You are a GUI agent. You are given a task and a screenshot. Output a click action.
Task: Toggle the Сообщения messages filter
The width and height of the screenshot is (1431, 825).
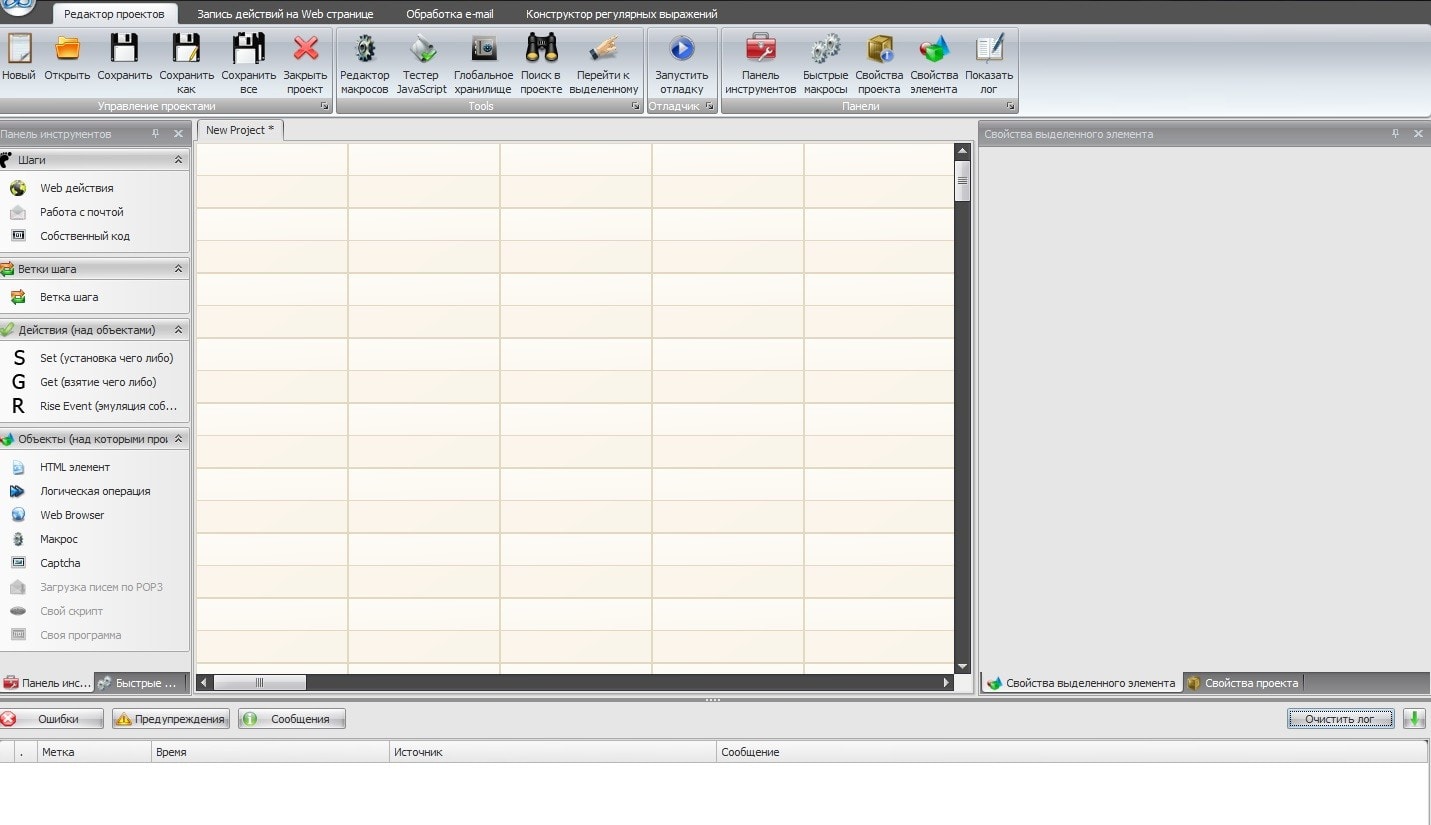[x=292, y=719]
